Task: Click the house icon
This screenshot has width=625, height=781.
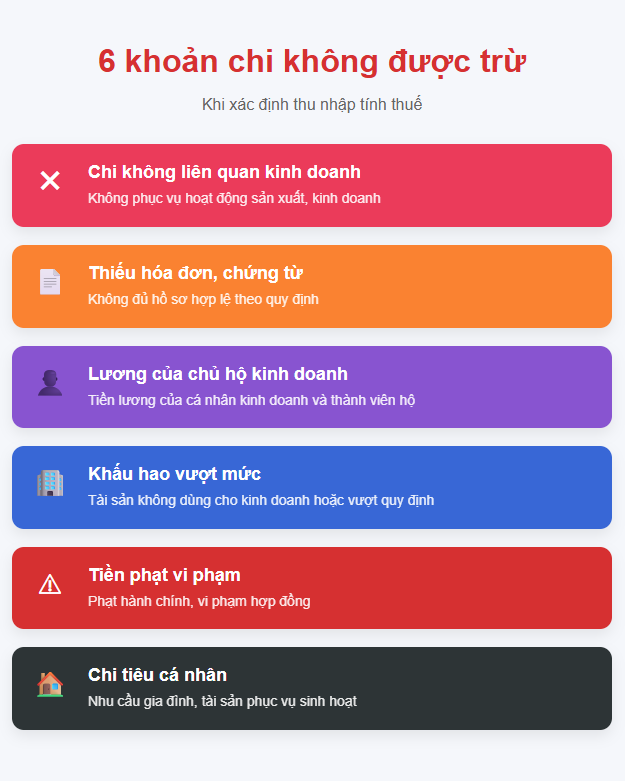Action: tap(50, 685)
